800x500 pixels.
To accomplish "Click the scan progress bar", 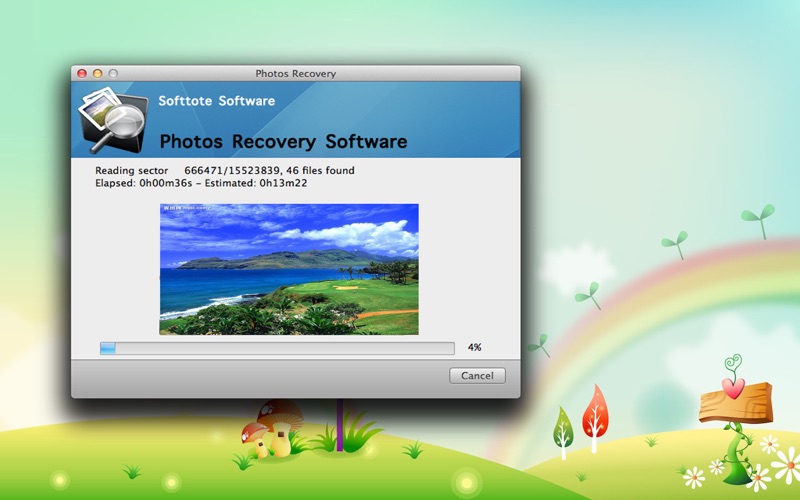I will click(277, 348).
